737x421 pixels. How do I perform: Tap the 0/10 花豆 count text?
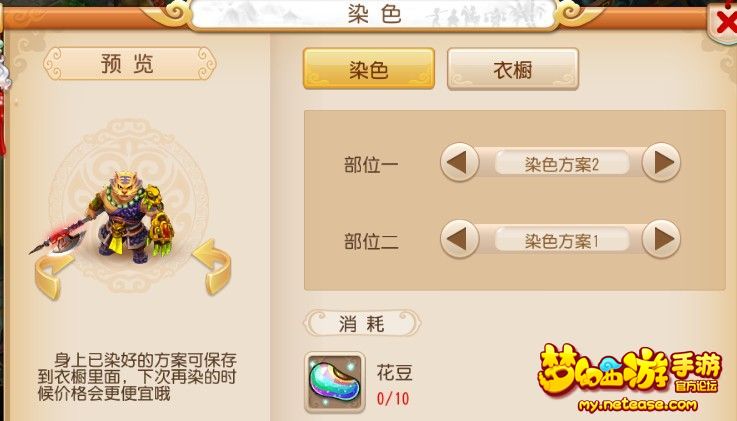point(393,399)
